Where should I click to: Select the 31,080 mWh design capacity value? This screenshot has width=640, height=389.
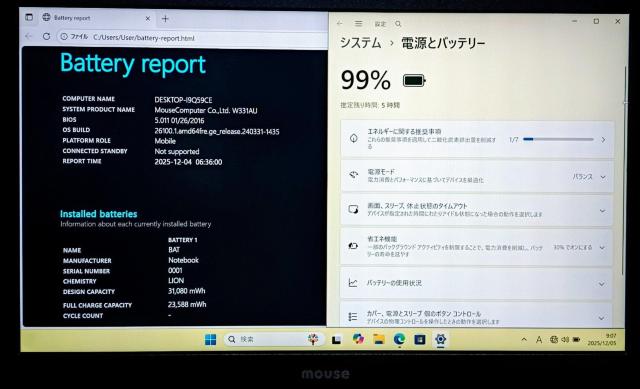[x=187, y=291]
